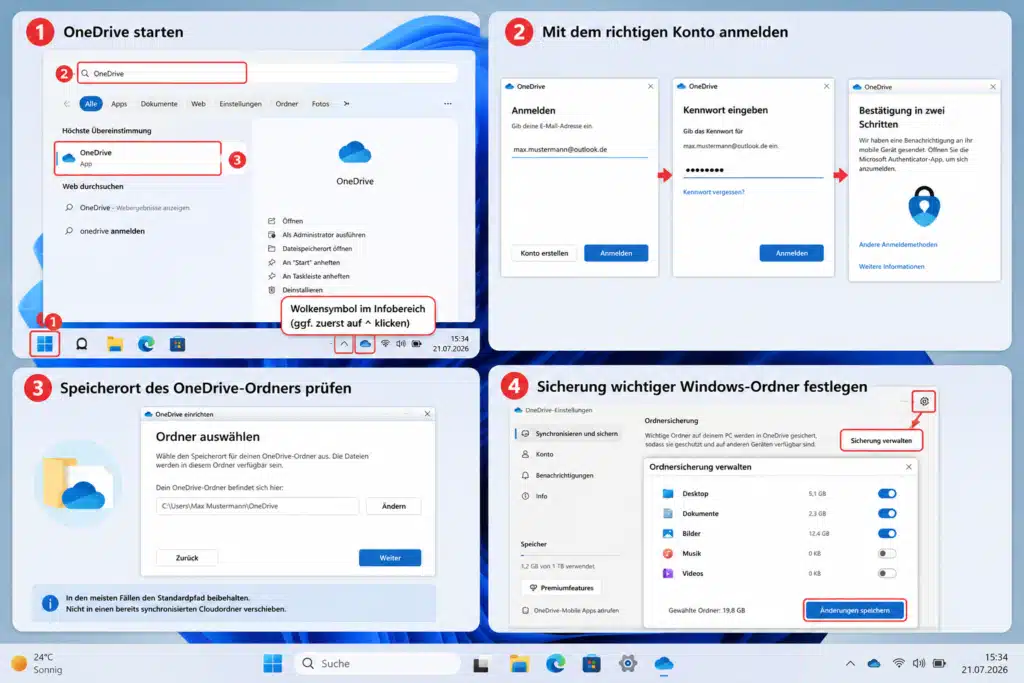This screenshot has height=683, width=1024.
Task: Open File Explorer on the bottom taskbar
Action: [x=519, y=664]
